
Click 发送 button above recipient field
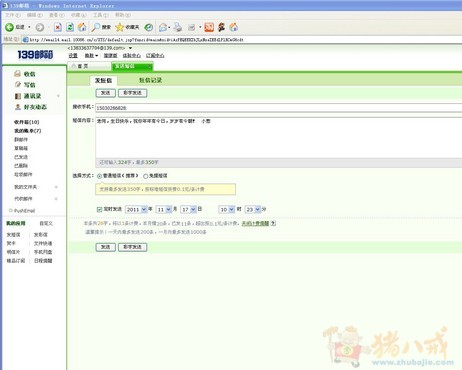tap(106, 93)
